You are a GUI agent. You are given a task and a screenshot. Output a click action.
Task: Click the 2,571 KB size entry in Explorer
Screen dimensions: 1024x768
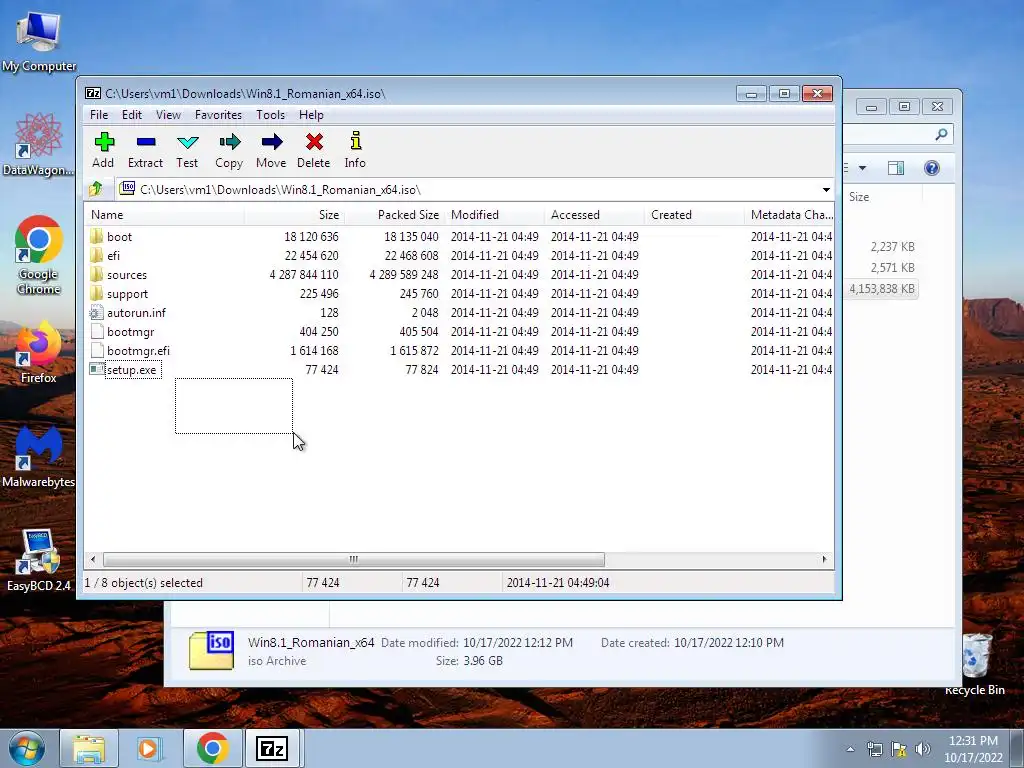892,268
